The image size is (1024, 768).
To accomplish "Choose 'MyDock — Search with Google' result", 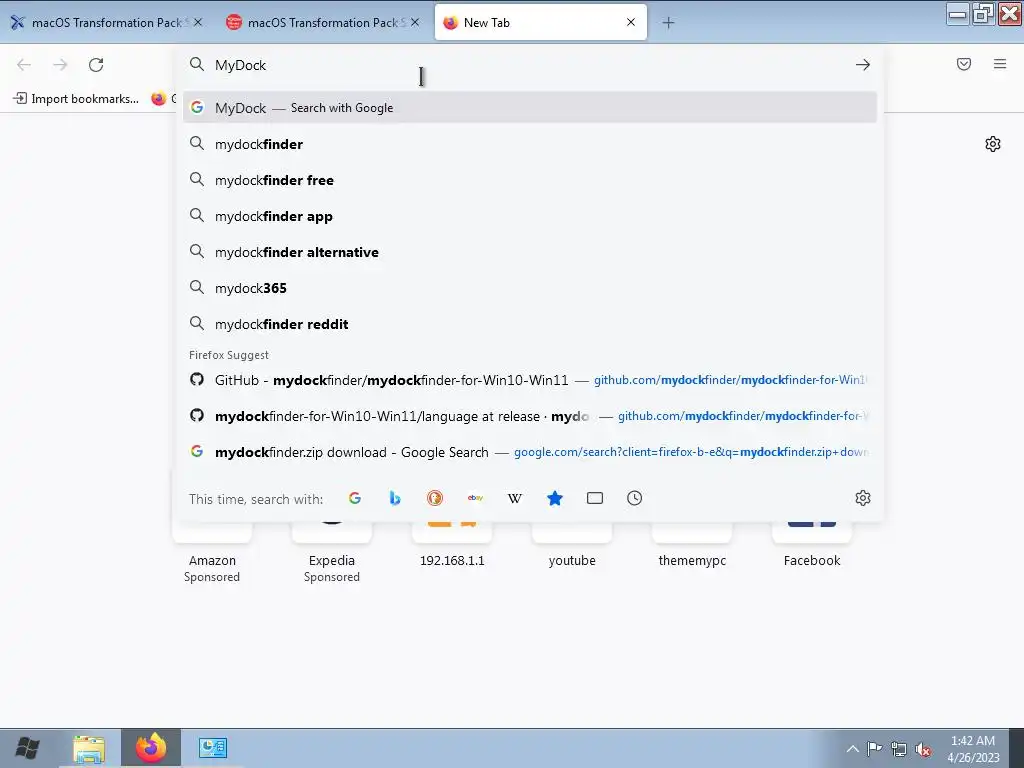I will click(x=530, y=108).
